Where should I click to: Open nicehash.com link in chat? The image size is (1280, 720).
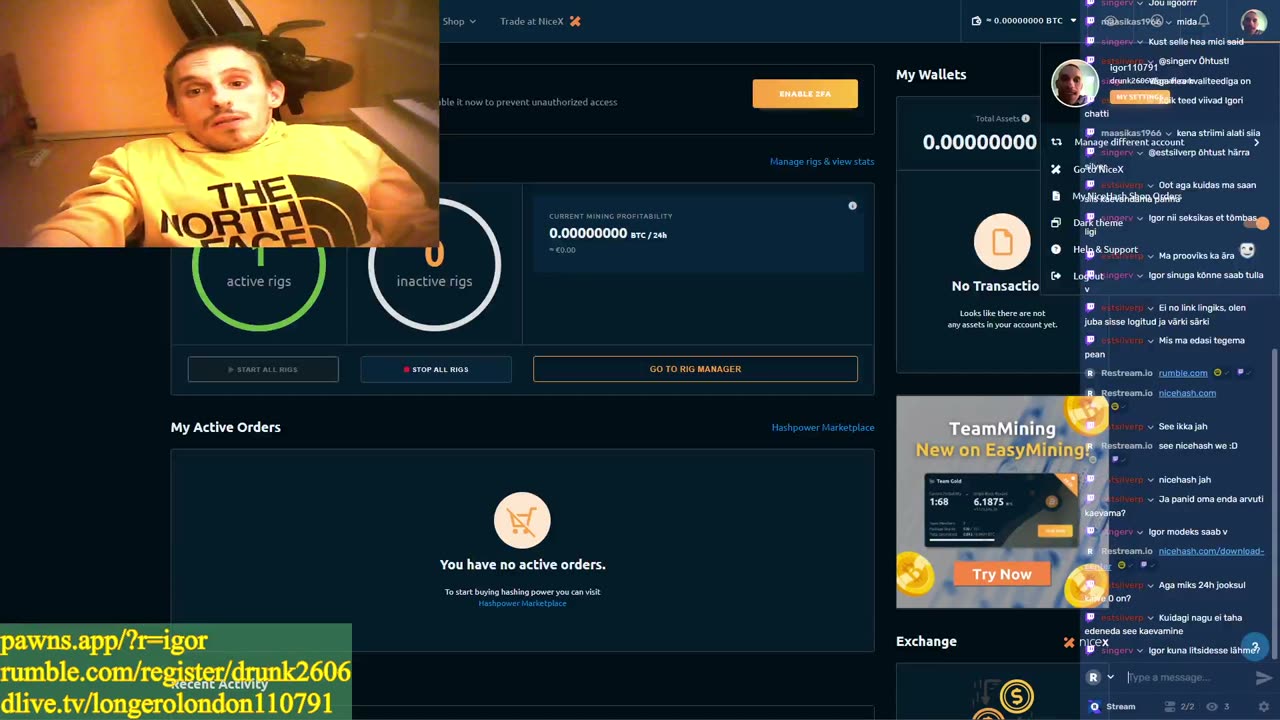1187,393
